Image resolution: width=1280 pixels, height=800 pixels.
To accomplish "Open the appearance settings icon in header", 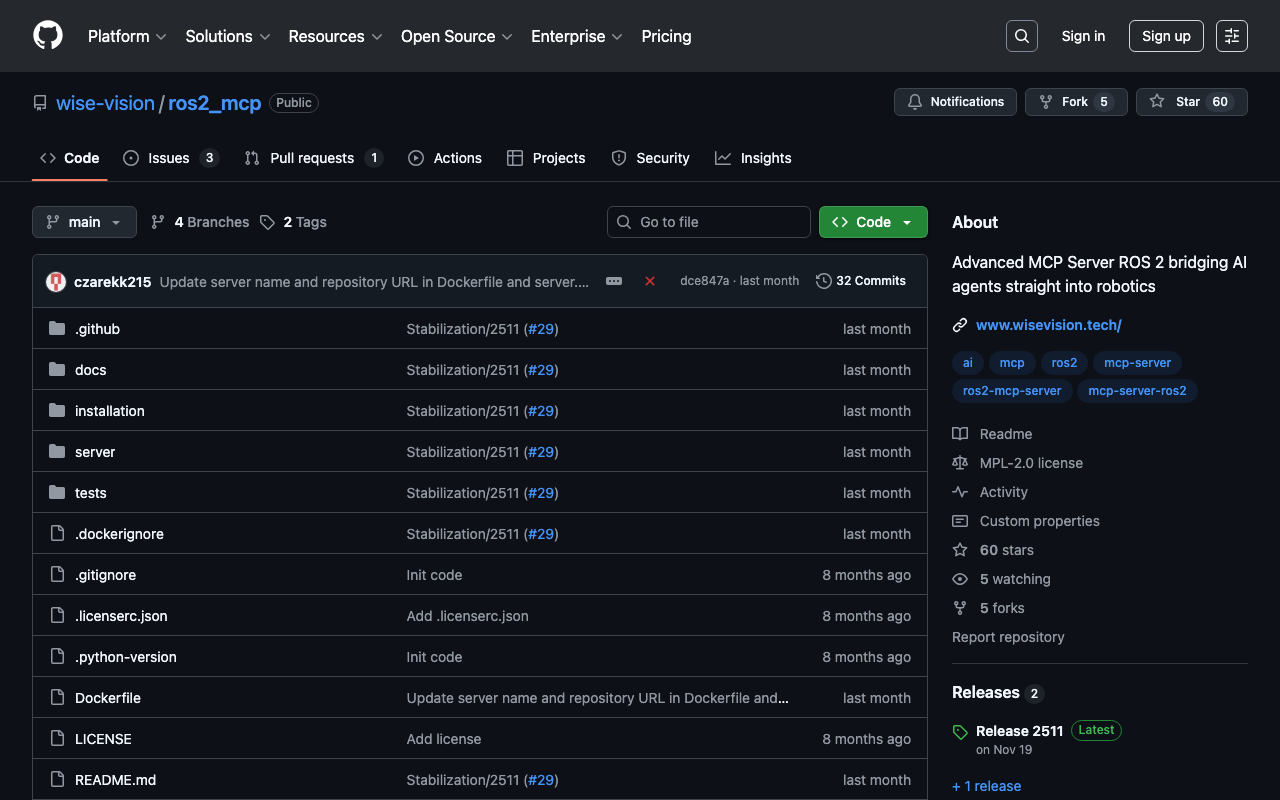I will pos(1231,36).
